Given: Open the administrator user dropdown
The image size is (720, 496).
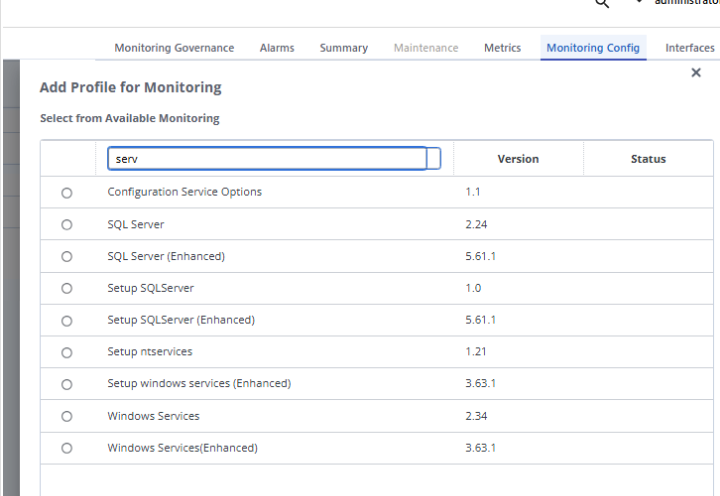Looking at the screenshot, I should pyautogui.click(x=638, y=3).
